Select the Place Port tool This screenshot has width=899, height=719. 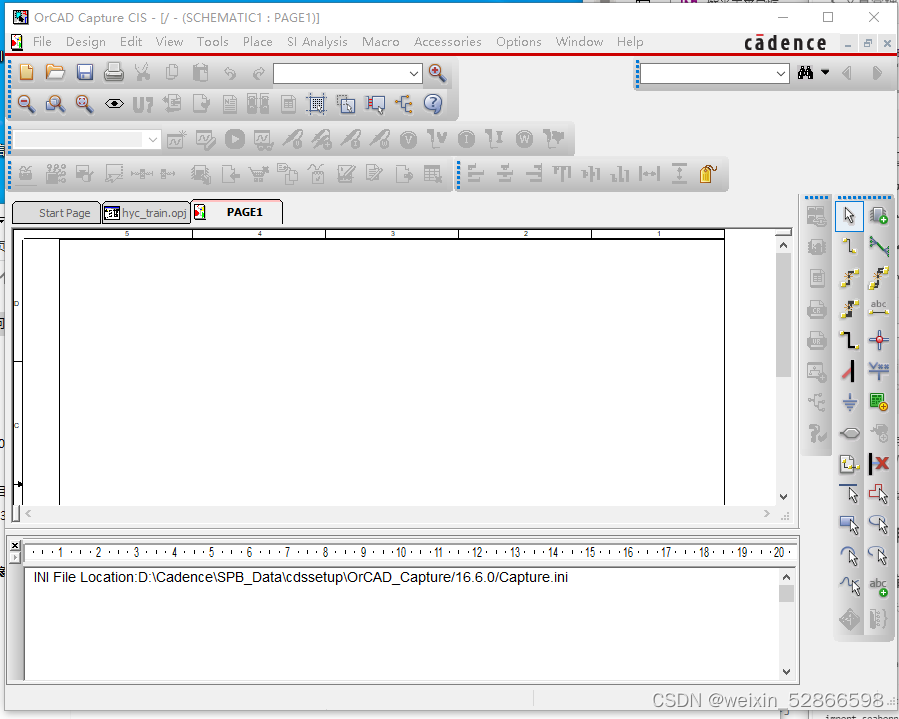pyautogui.click(x=849, y=432)
